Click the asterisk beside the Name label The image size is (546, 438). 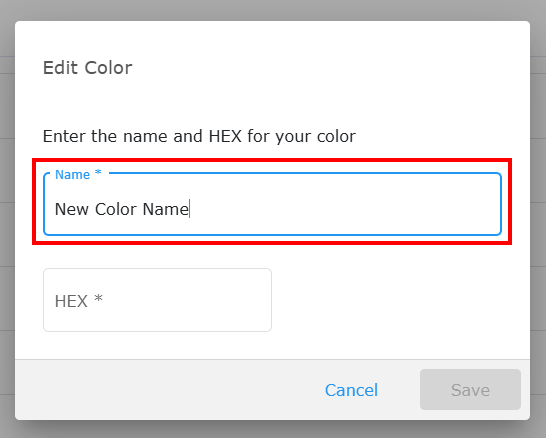[98, 172]
